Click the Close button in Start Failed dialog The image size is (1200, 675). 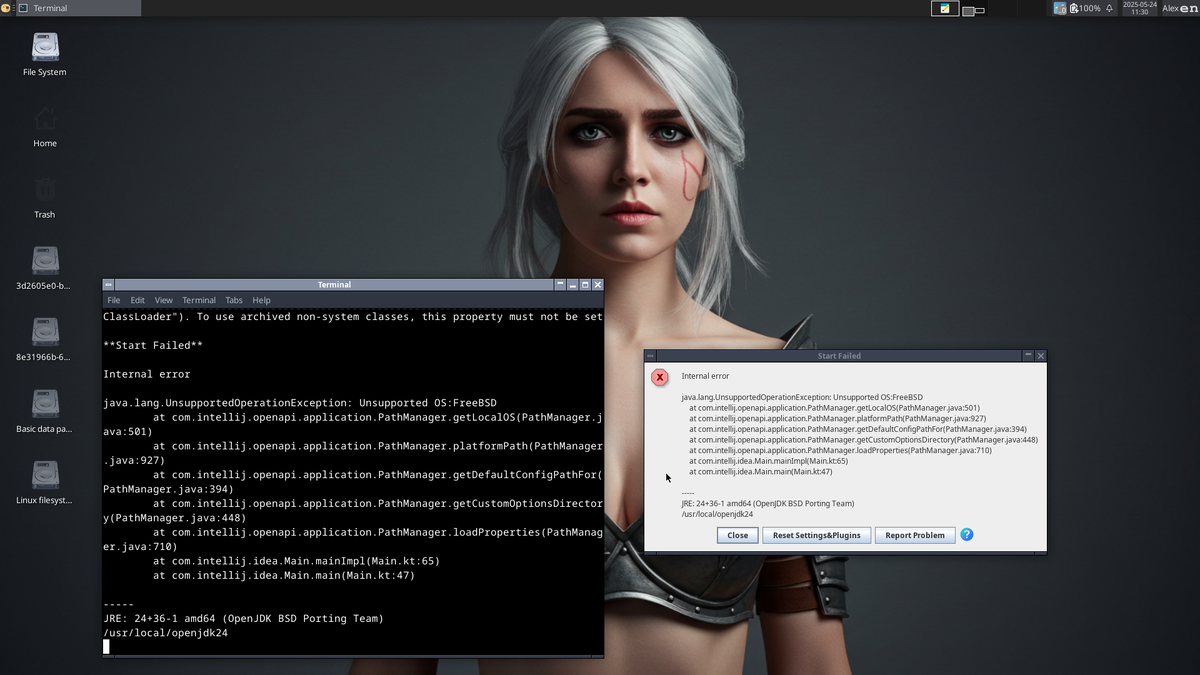click(x=738, y=535)
